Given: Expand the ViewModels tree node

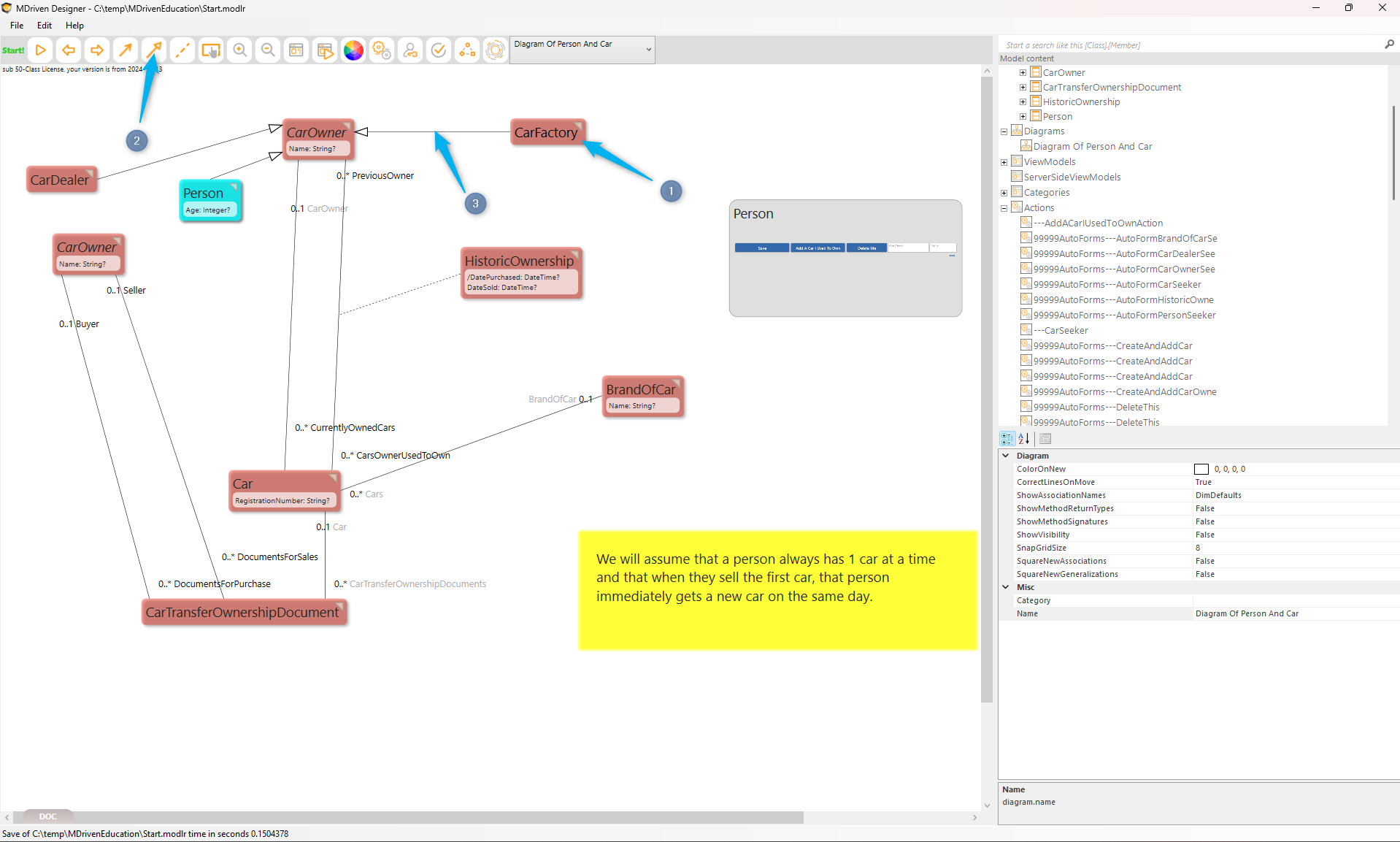Looking at the screenshot, I should tap(1004, 162).
